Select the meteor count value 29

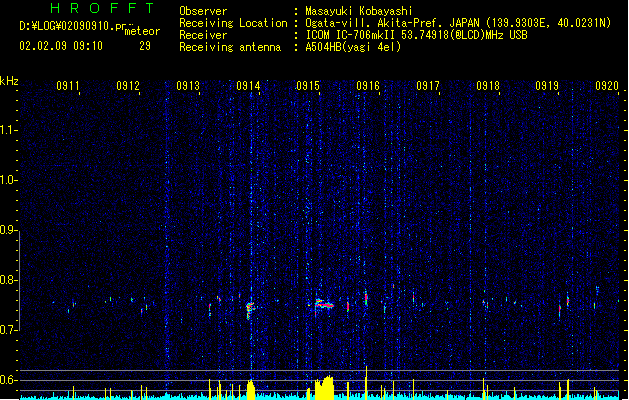coord(145,46)
